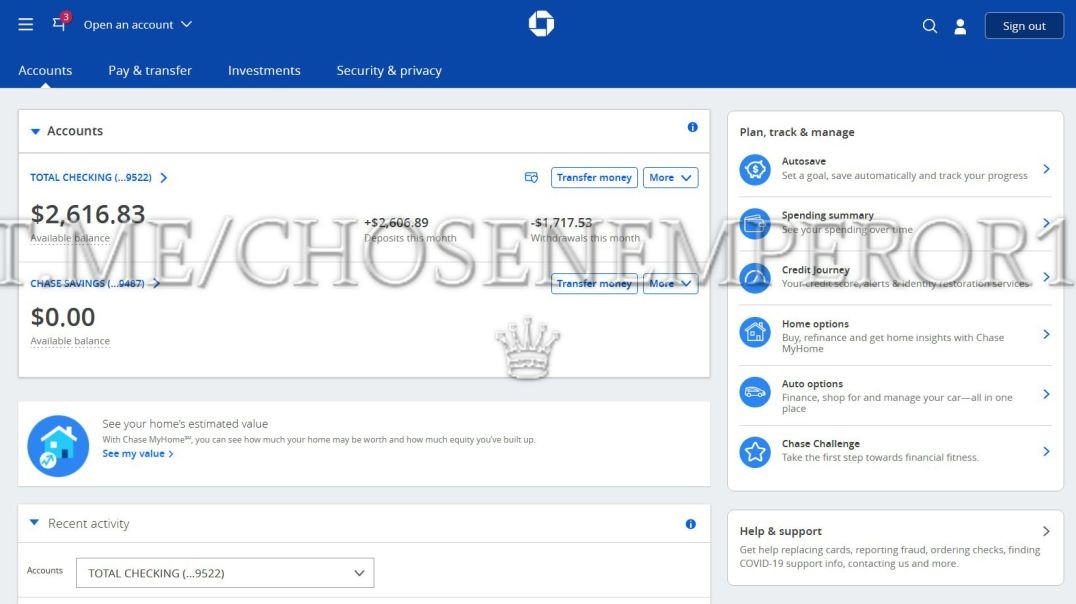Open Home options row chevron arrow
Image resolution: width=1076 pixels, height=604 pixels.
(x=1046, y=334)
